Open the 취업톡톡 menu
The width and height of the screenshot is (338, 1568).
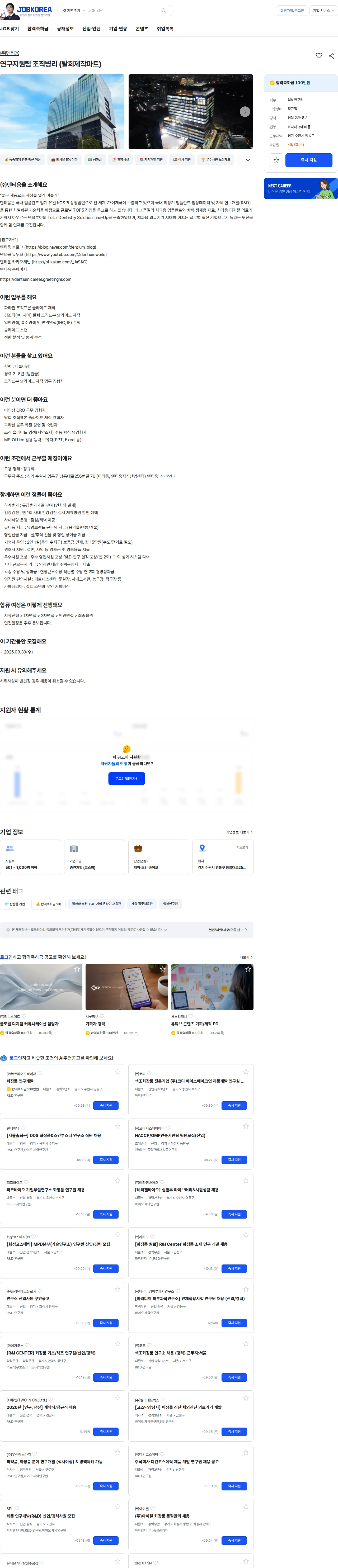(165, 29)
